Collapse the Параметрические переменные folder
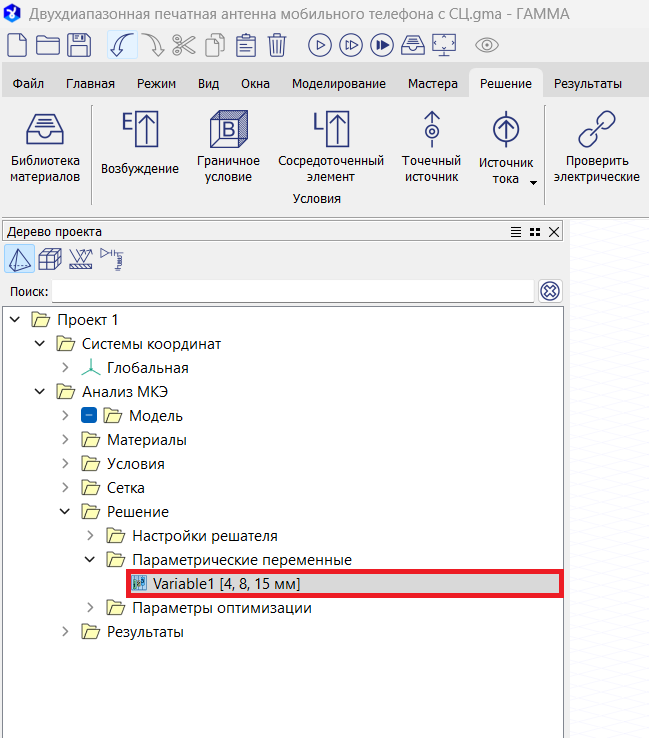 point(91,560)
